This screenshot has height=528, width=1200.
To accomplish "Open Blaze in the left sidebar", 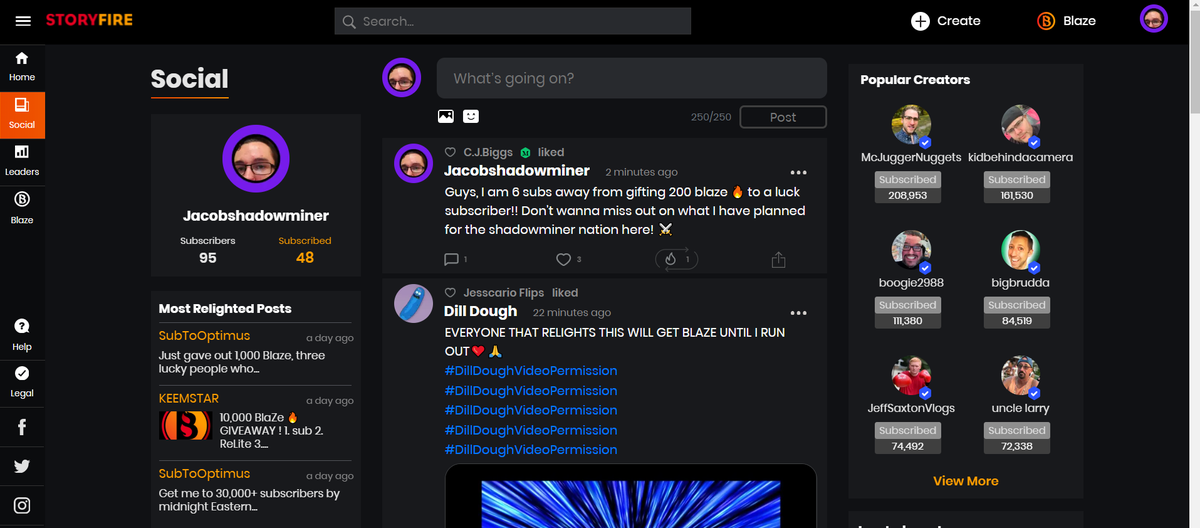I will pyautogui.click(x=22, y=208).
